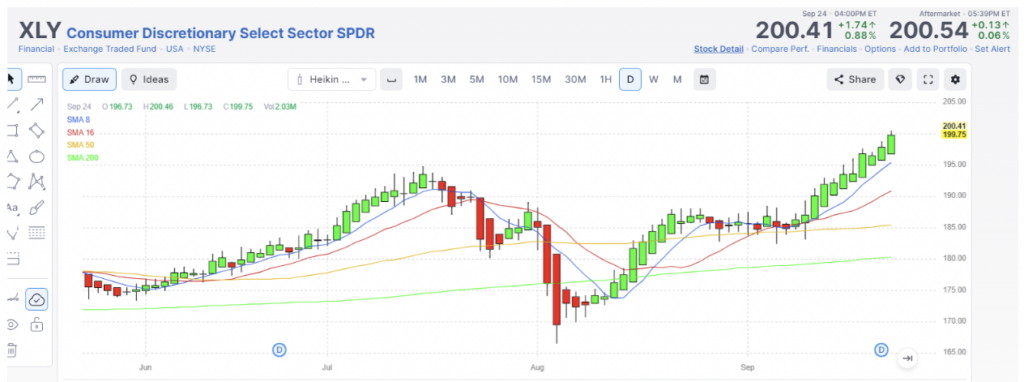Select the polygon drawing tool
The width and height of the screenshot is (1024, 382).
point(12,181)
